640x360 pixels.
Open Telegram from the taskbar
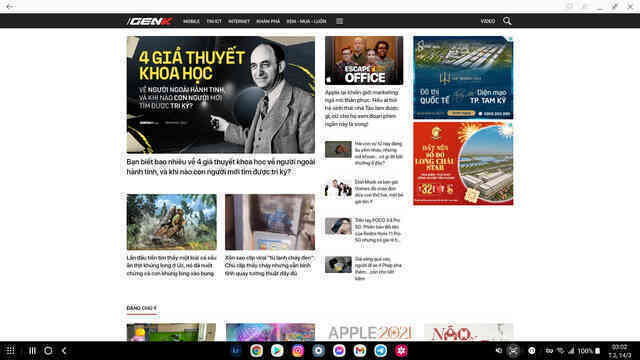(x=380, y=351)
